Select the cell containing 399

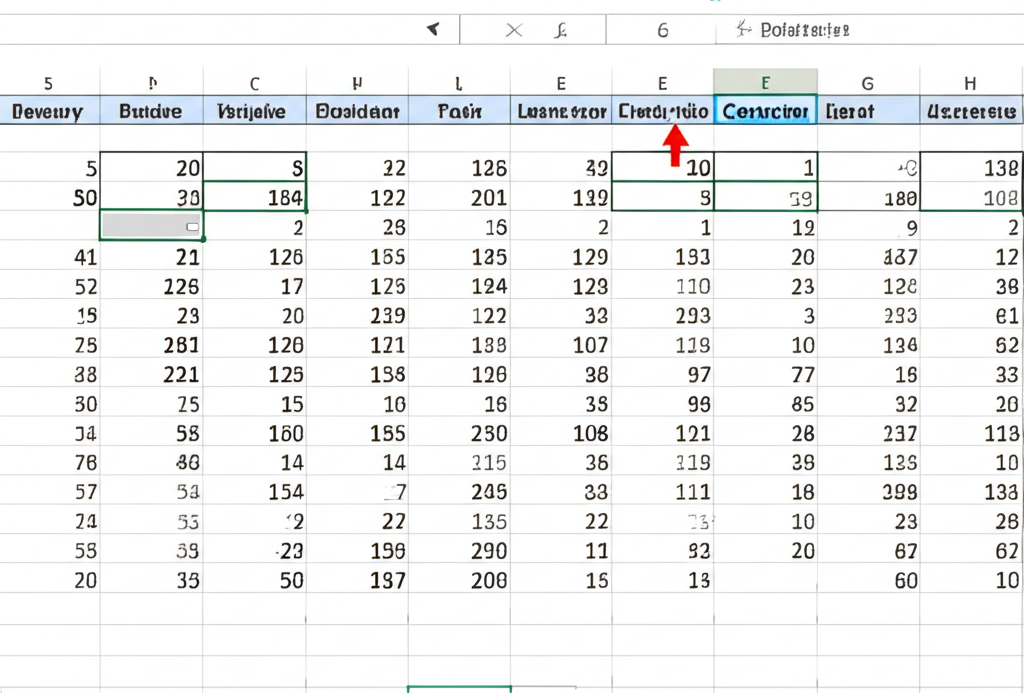(869, 492)
